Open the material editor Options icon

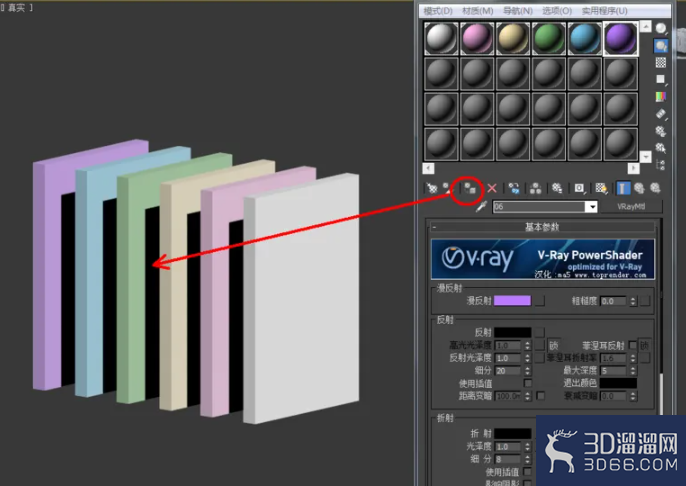661,131
